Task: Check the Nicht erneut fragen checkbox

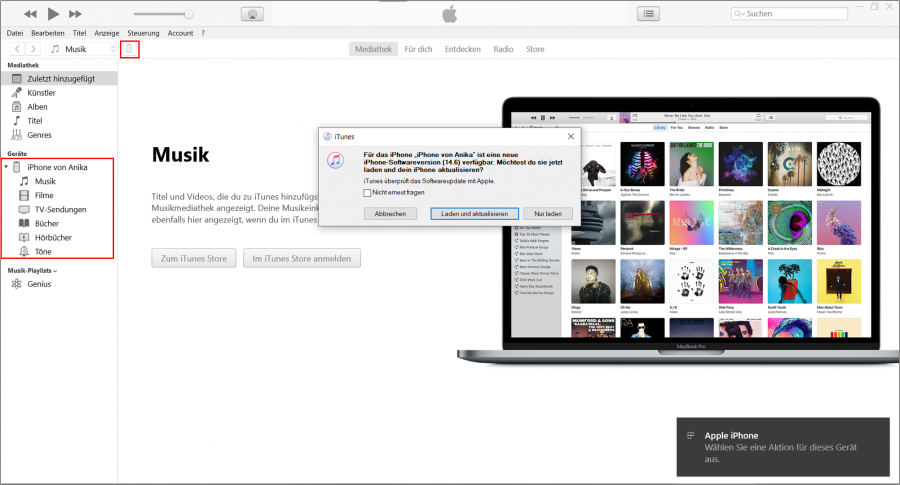Action: tap(367, 193)
